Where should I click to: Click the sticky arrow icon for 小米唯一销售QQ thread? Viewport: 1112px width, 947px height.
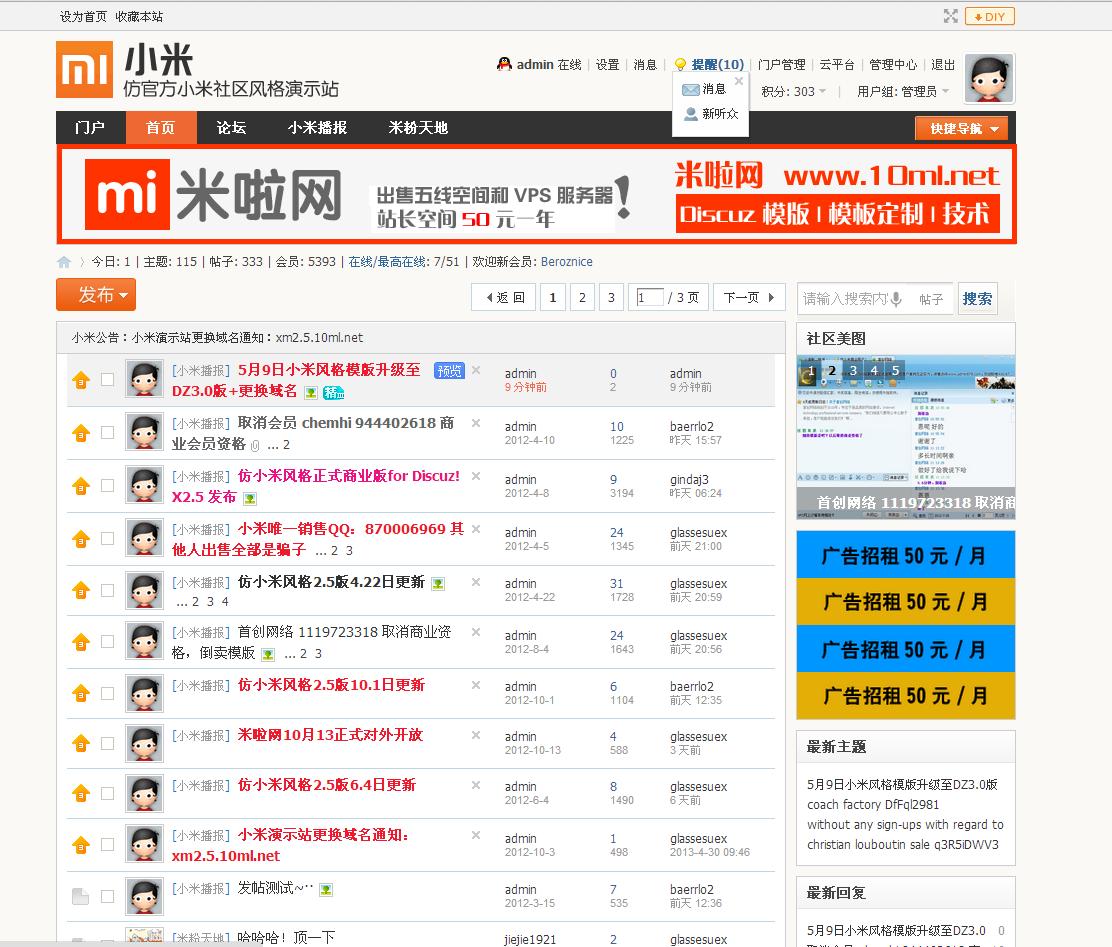(82, 539)
